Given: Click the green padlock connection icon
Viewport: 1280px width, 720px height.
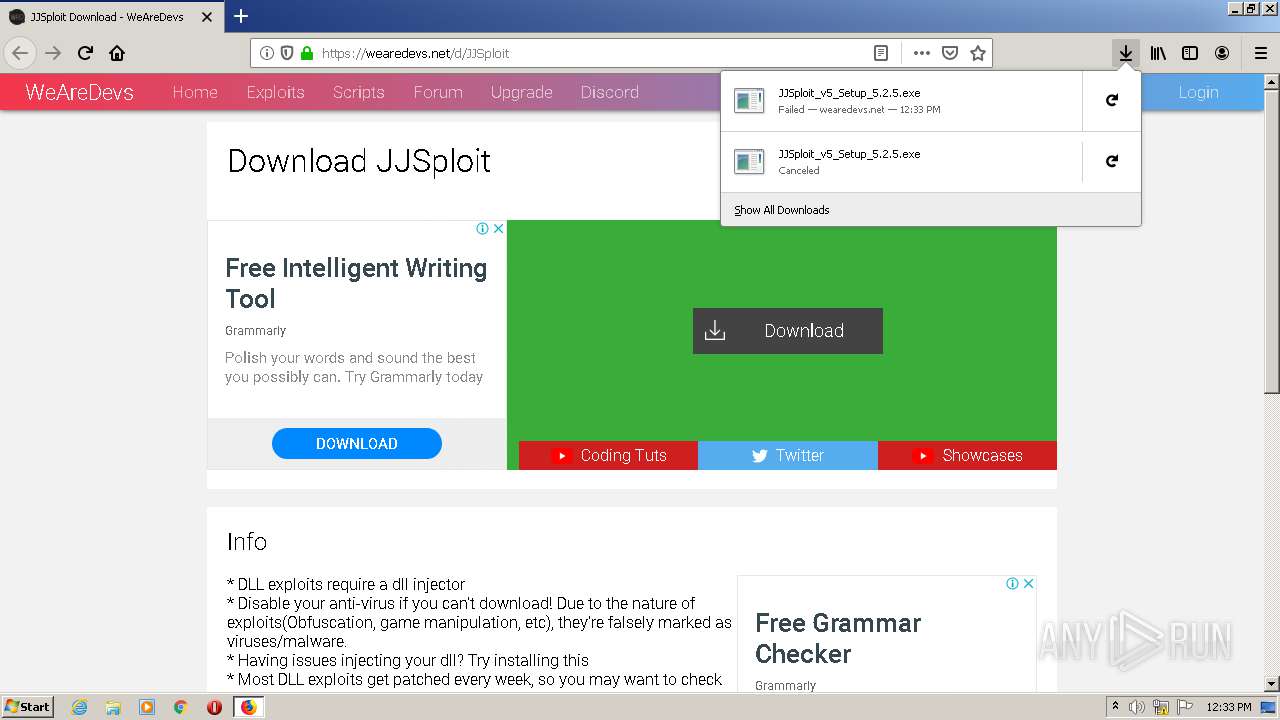Looking at the screenshot, I should (307, 53).
